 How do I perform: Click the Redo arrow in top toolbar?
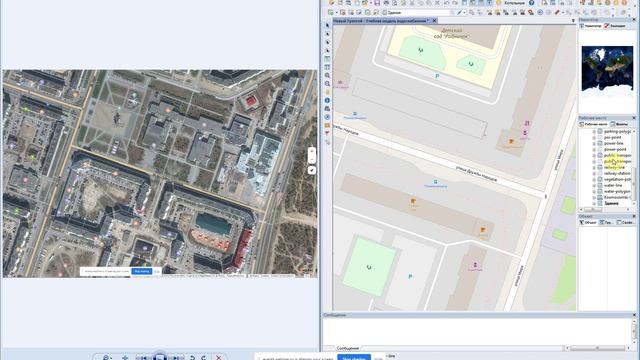455,3
